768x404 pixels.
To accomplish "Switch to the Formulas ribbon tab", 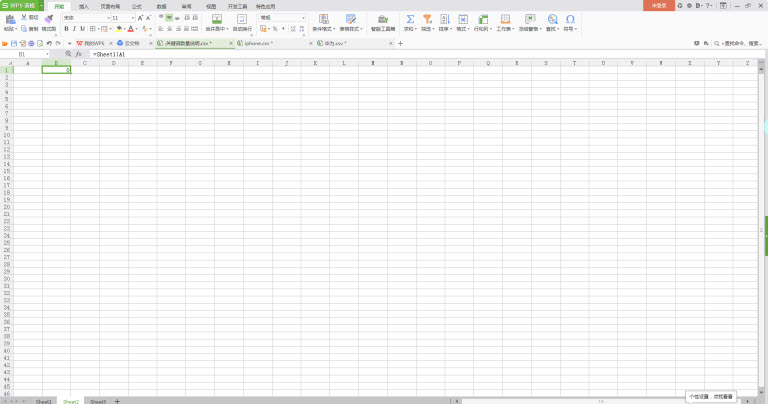I will click(137, 6).
